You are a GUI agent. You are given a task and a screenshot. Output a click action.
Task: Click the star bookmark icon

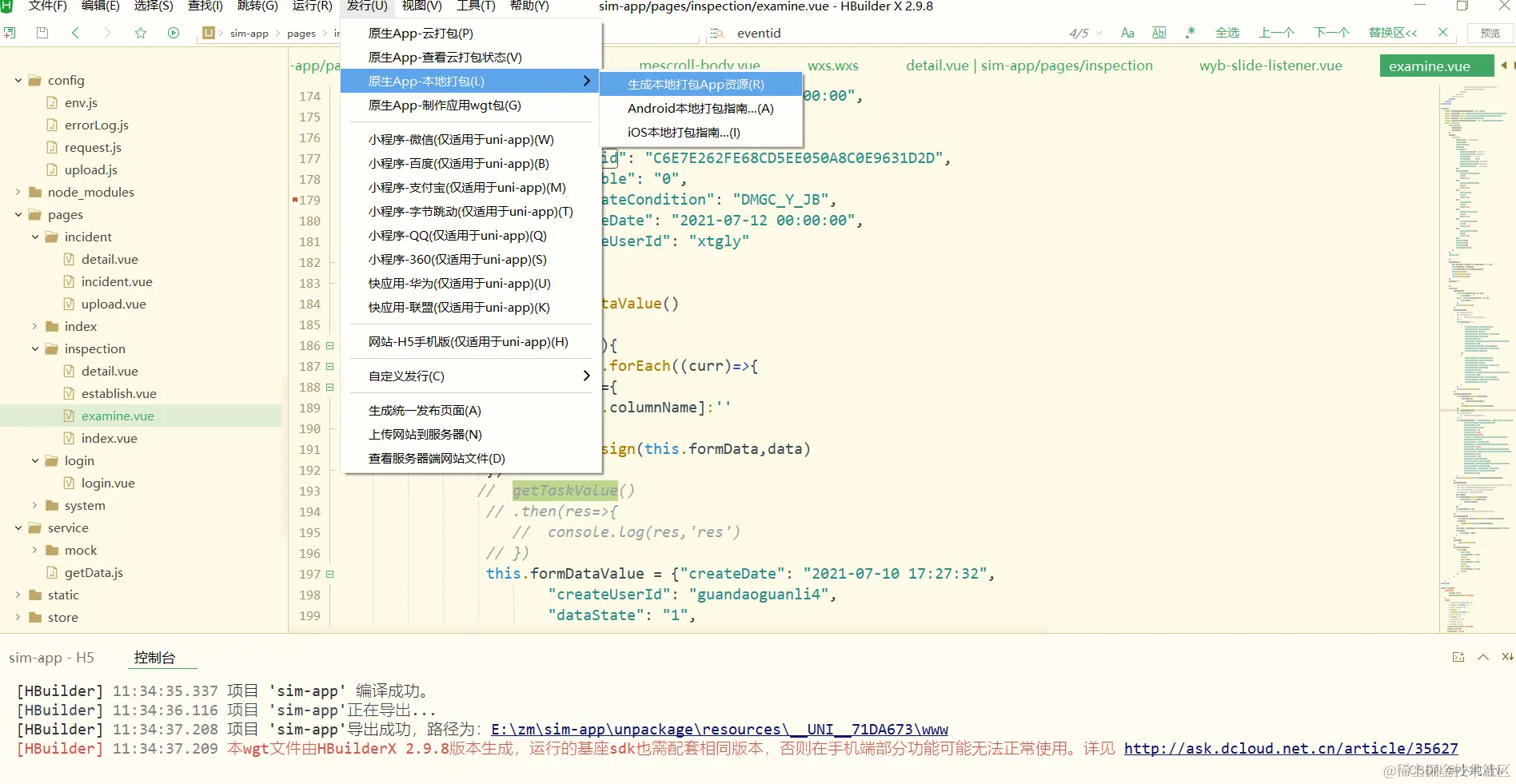click(x=141, y=33)
